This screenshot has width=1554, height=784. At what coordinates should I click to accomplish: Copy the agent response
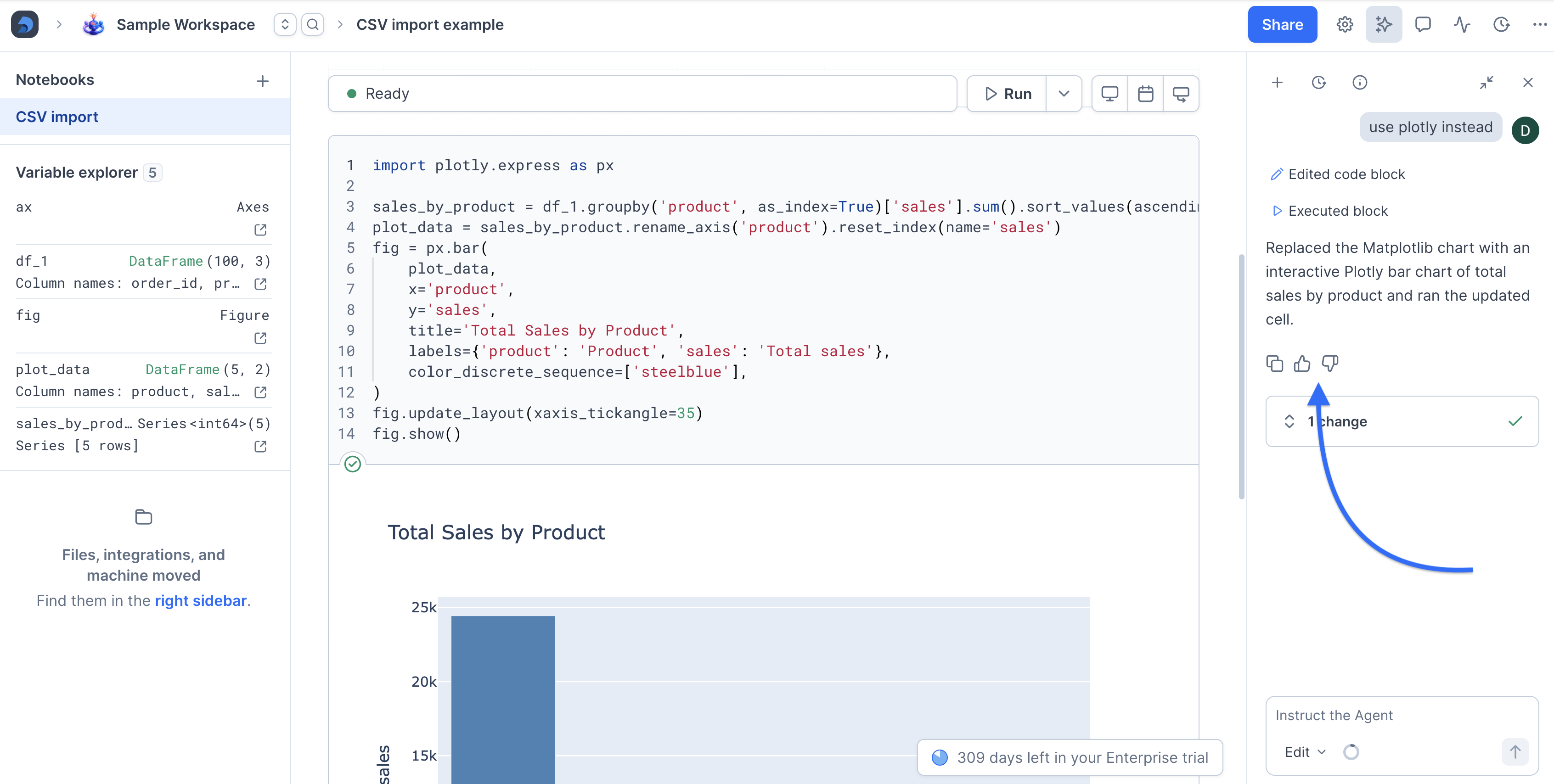1274,364
